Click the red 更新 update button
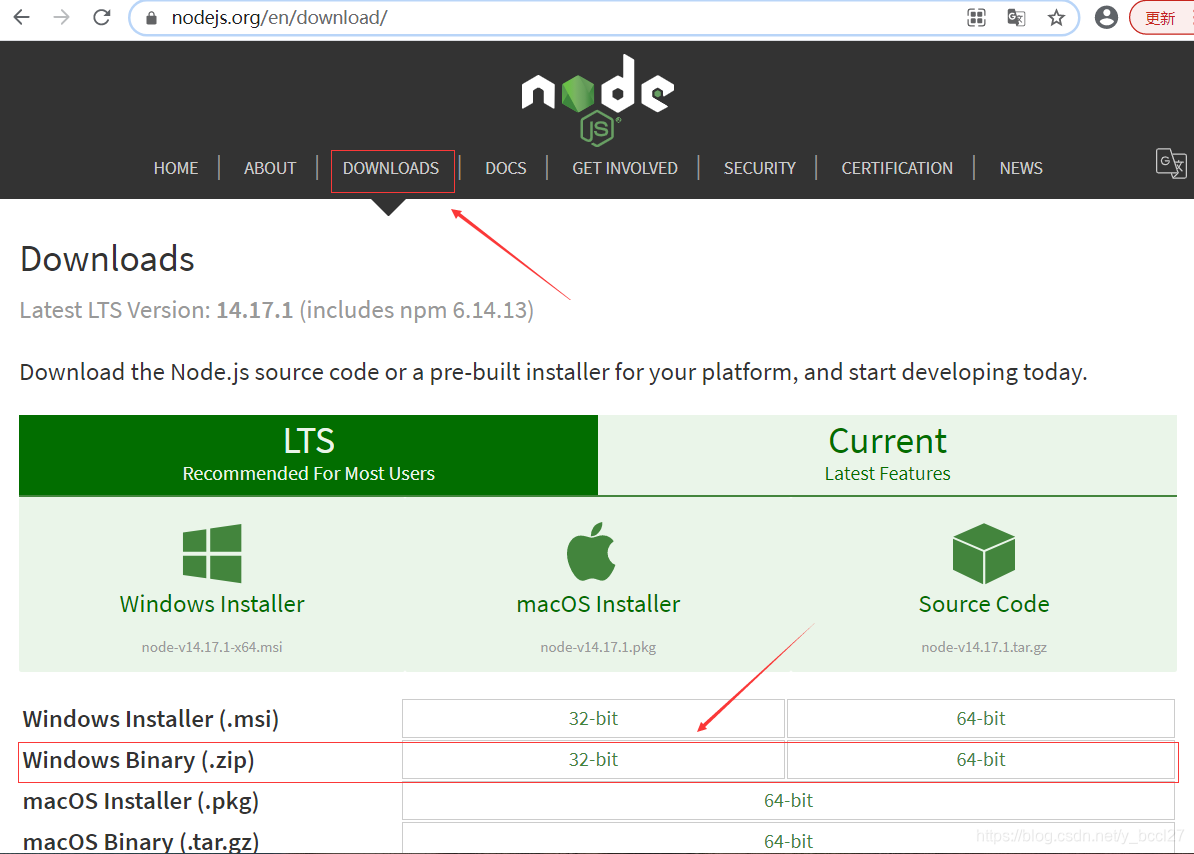This screenshot has height=854, width=1194. pos(1161,18)
